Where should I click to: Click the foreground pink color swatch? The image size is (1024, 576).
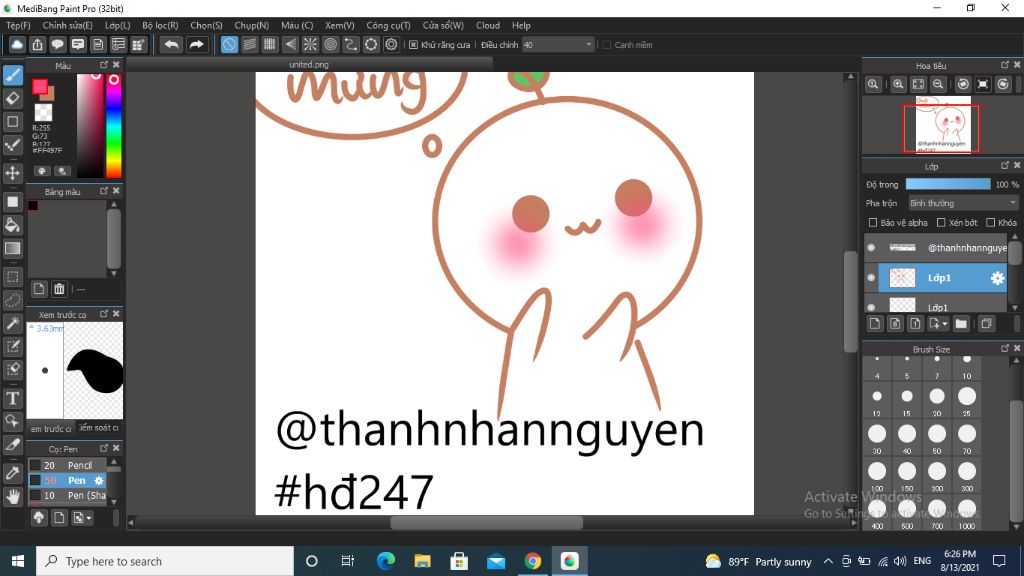click(40, 86)
